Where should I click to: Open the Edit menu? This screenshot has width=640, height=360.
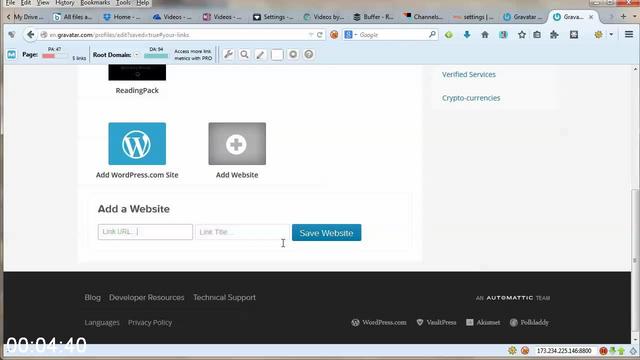[26, 3]
